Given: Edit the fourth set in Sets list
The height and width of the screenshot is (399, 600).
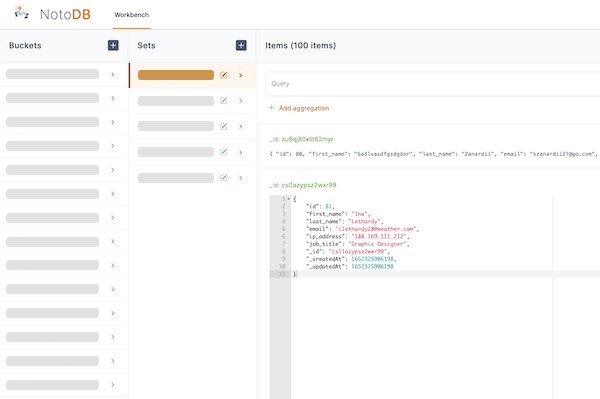Looking at the screenshot, I should (x=224, y=152).
